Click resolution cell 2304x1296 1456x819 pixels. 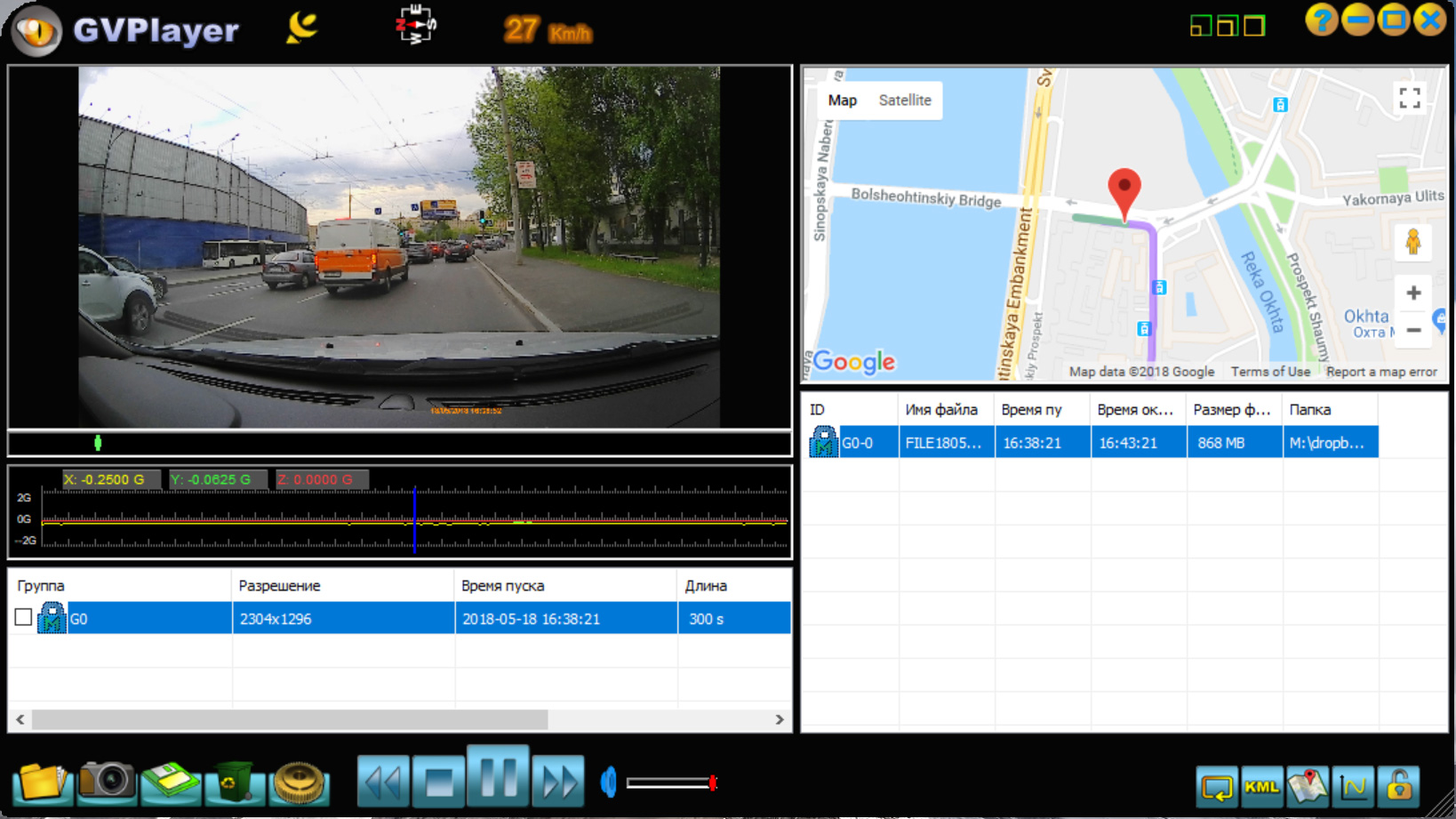[x=343, y=618]
